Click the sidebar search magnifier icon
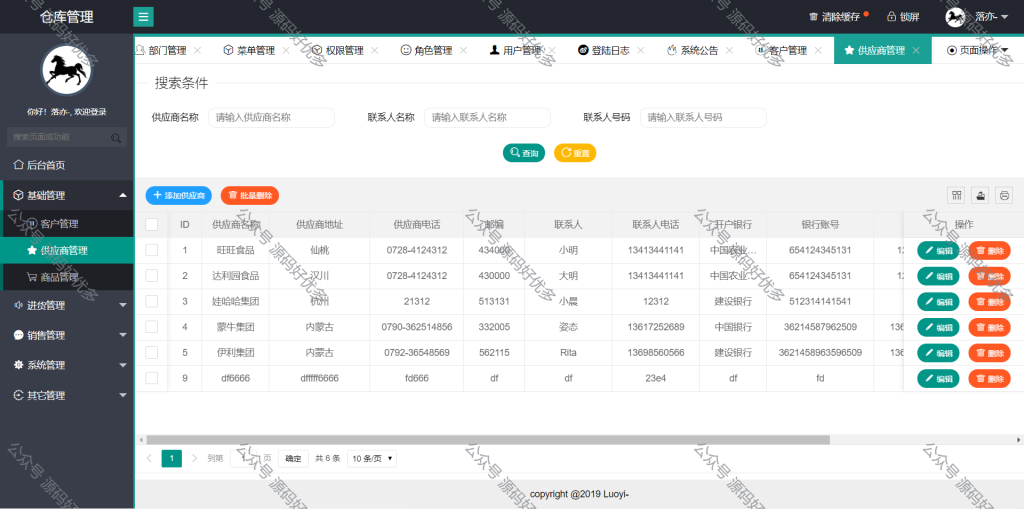Viewport: 1024px width, 509px height. (x=116, y=137)
